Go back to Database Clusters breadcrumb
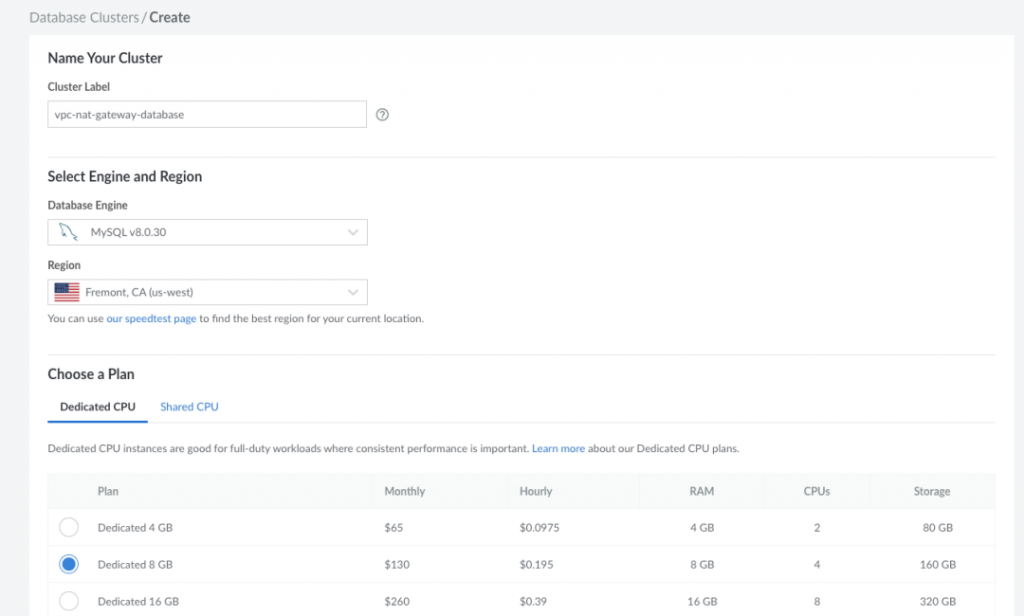 point(86,17)
